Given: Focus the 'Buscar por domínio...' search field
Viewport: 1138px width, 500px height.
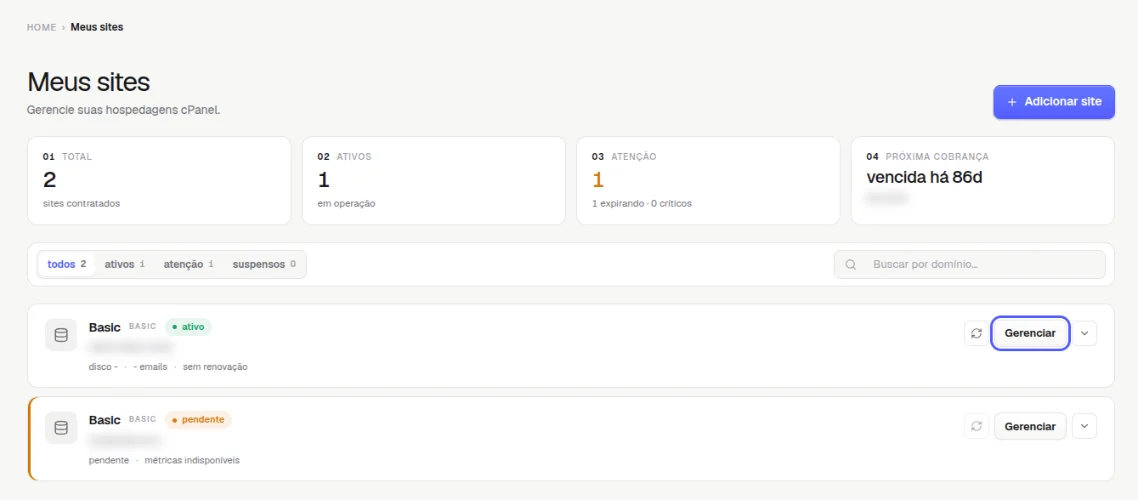Looking at the screenshot, I should [969, 265].
